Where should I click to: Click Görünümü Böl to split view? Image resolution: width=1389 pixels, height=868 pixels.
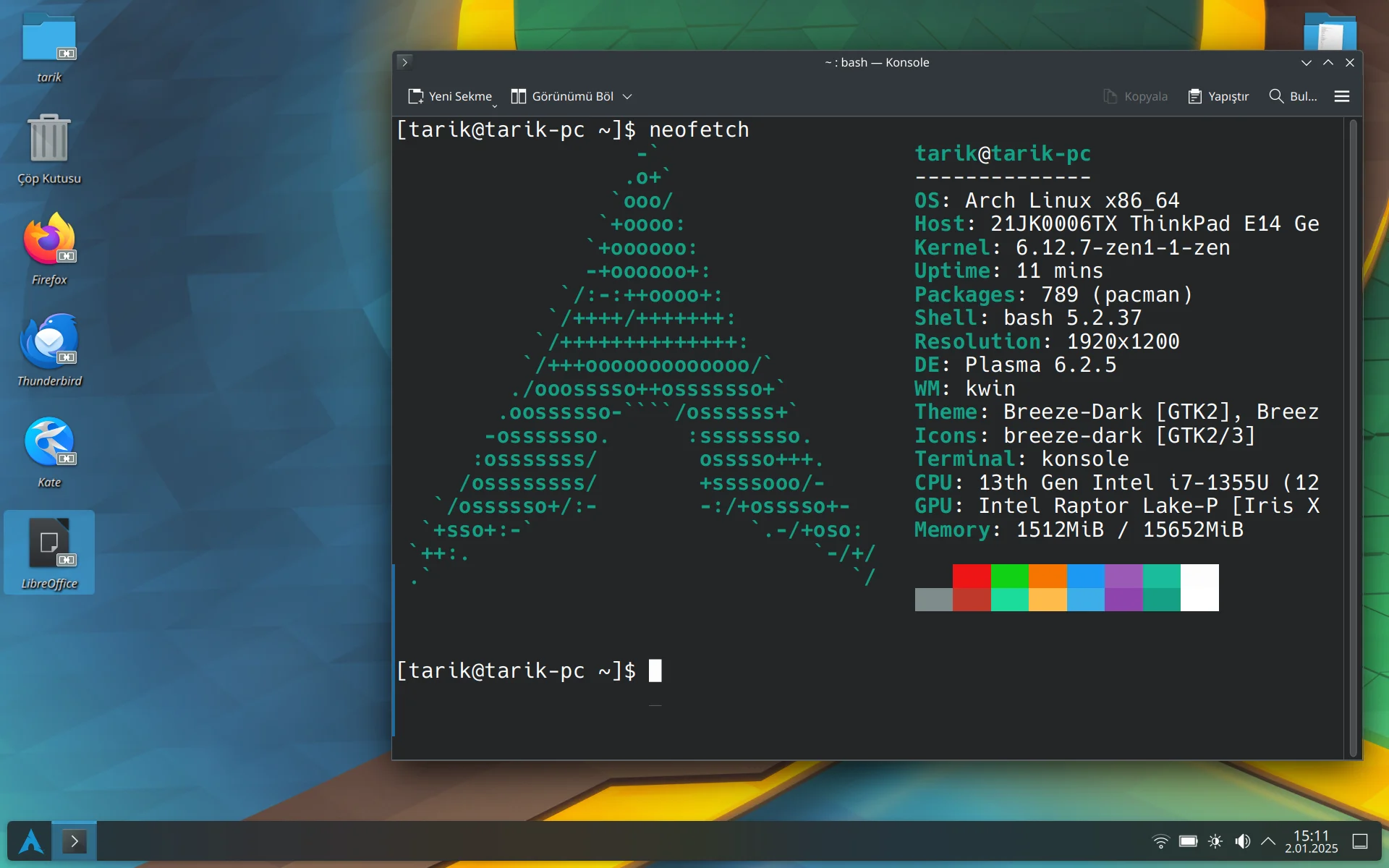562,96
